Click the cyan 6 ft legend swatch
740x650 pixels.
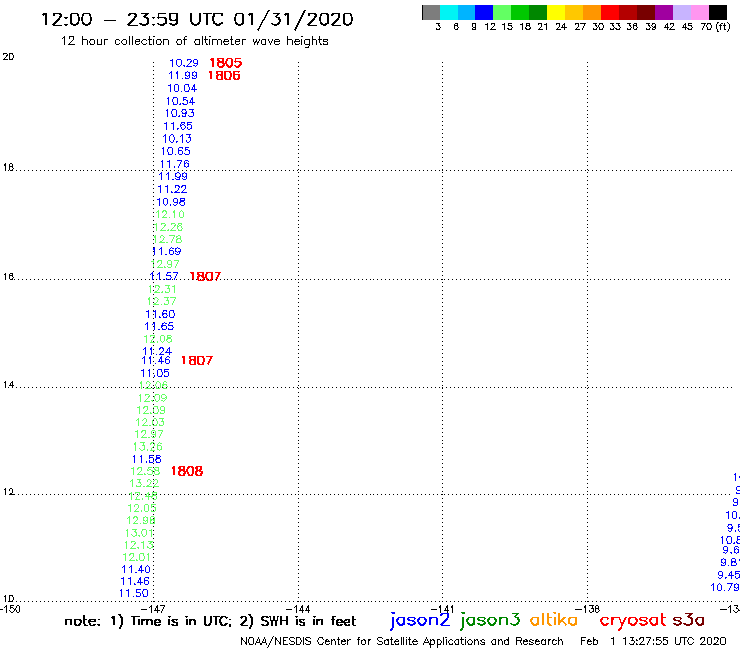(x=449, y=12)
